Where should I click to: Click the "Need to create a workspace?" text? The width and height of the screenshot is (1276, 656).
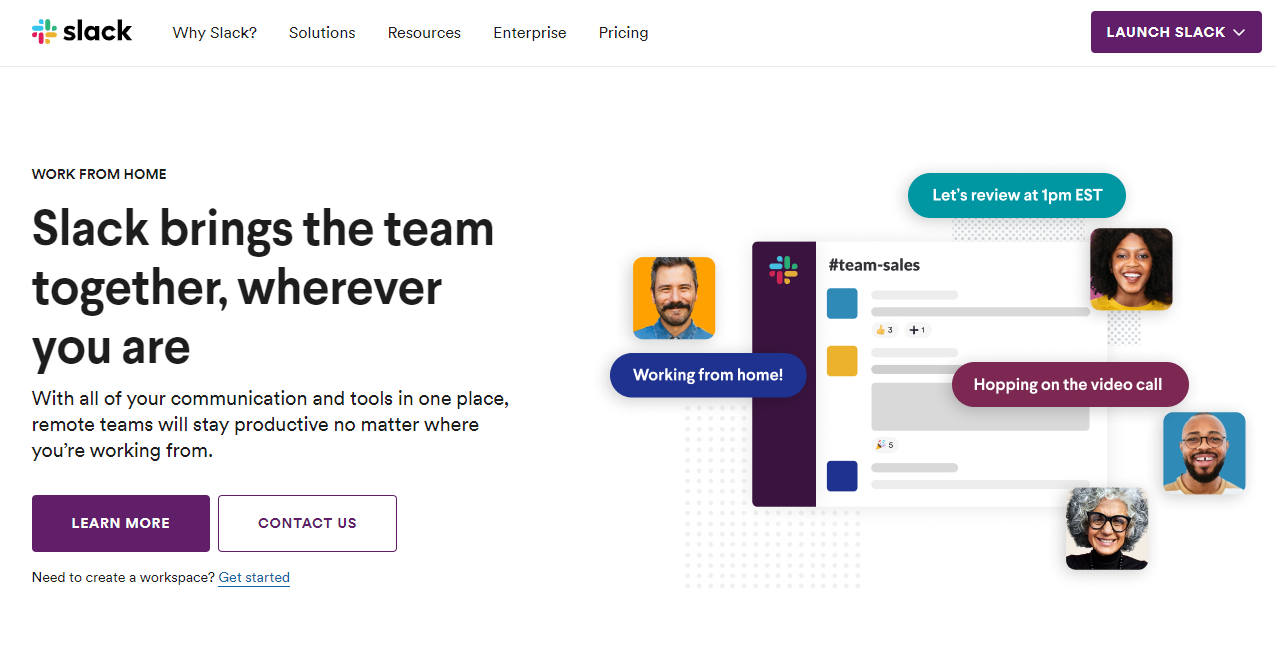[x=123, y=578]
